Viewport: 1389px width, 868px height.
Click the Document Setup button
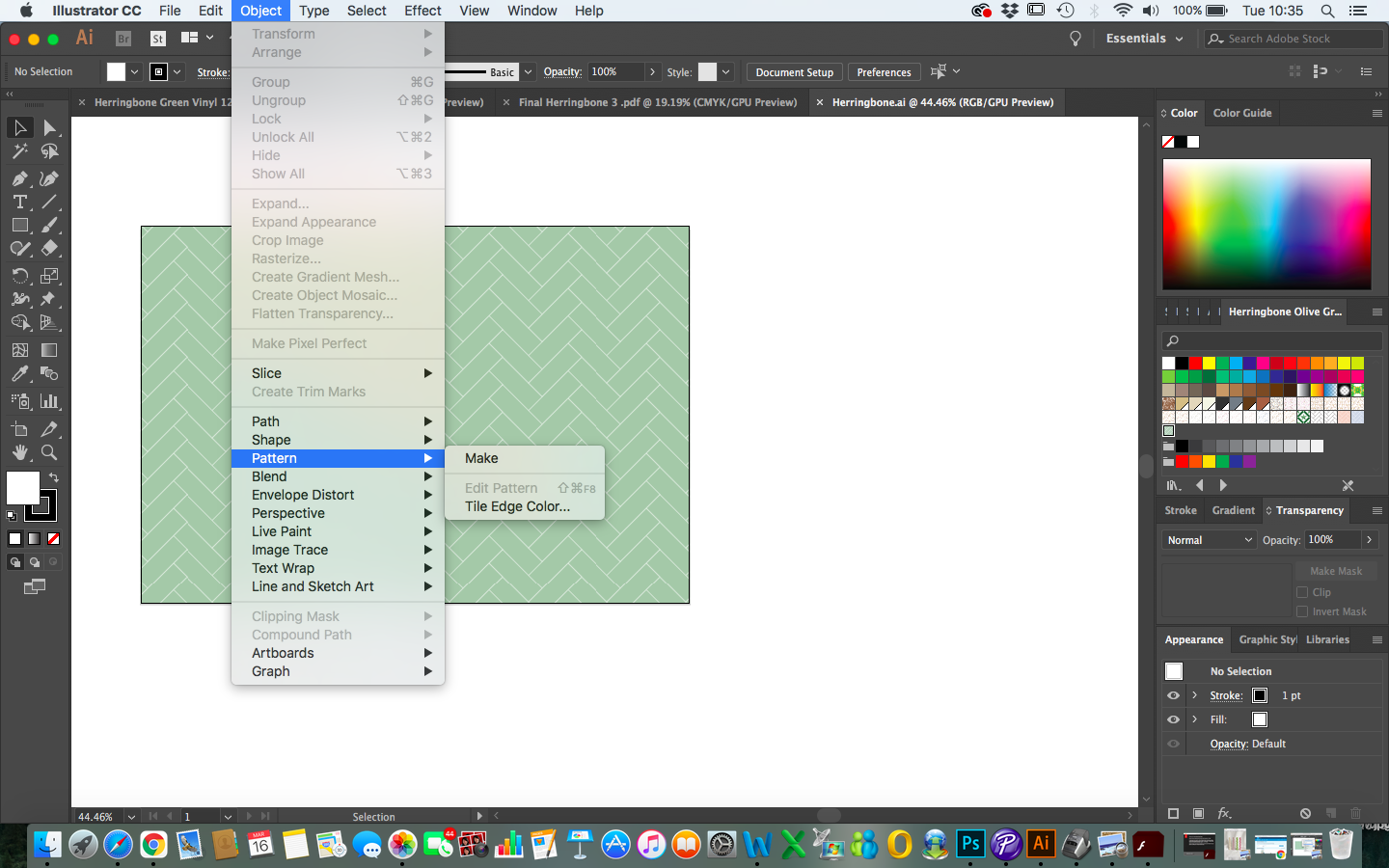tap(793, 71)
